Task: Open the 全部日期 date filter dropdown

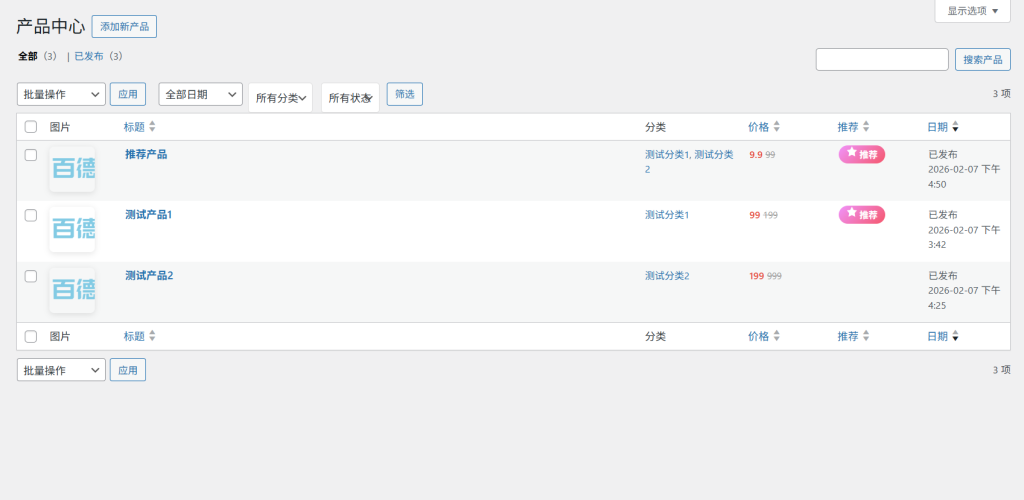Action: point(201,94)
